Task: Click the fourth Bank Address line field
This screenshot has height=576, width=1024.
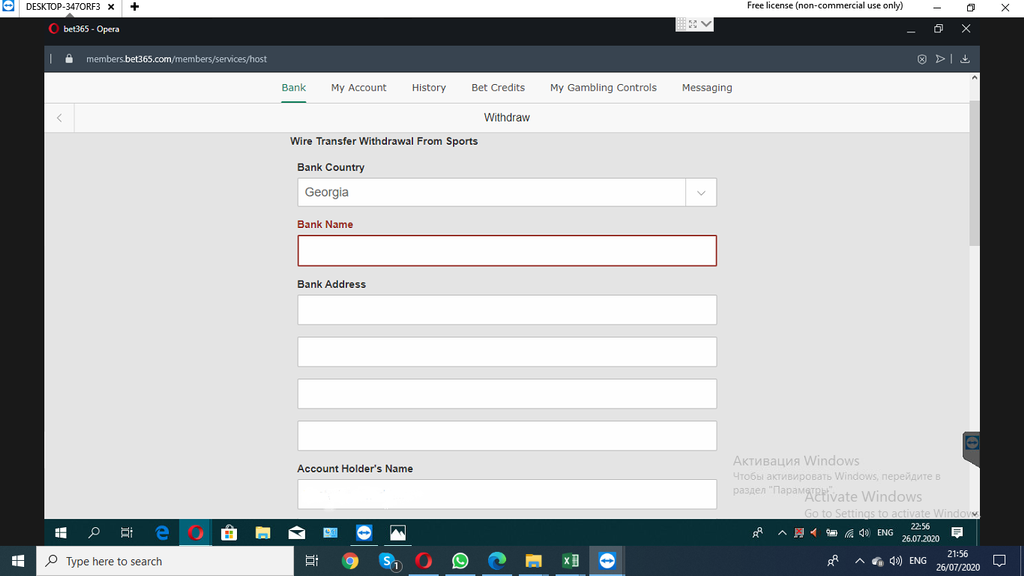Action: coord(507,436)
